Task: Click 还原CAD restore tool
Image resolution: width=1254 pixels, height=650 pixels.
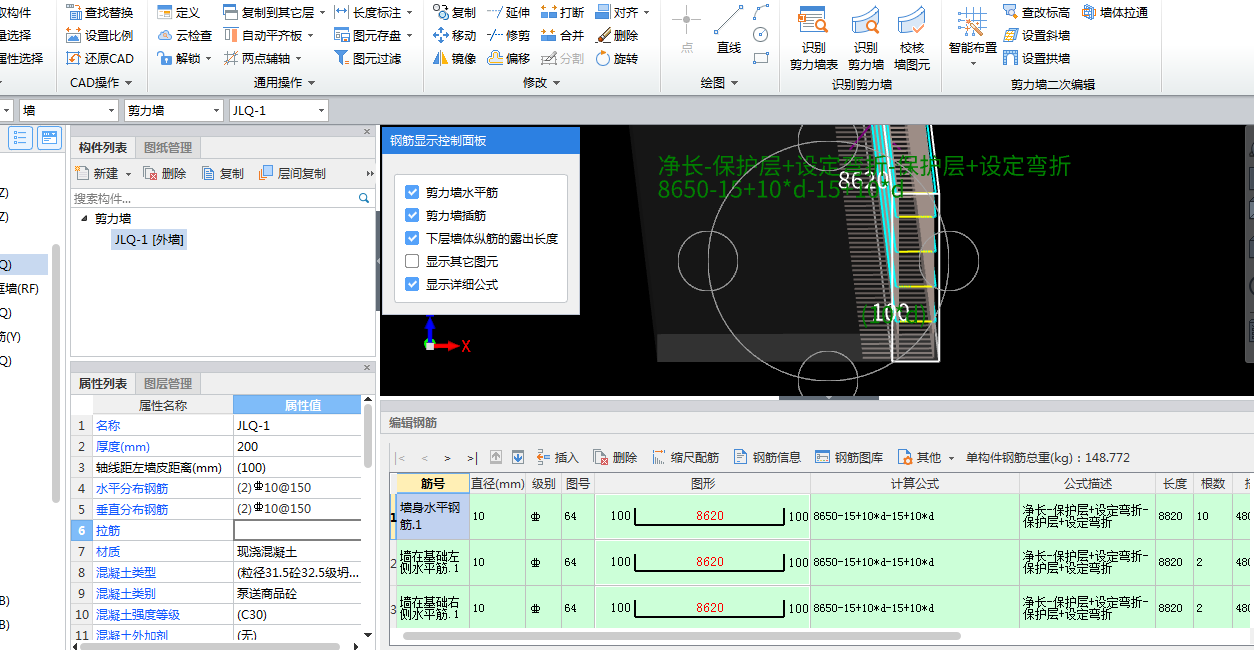Action: (x=100, y=58)
